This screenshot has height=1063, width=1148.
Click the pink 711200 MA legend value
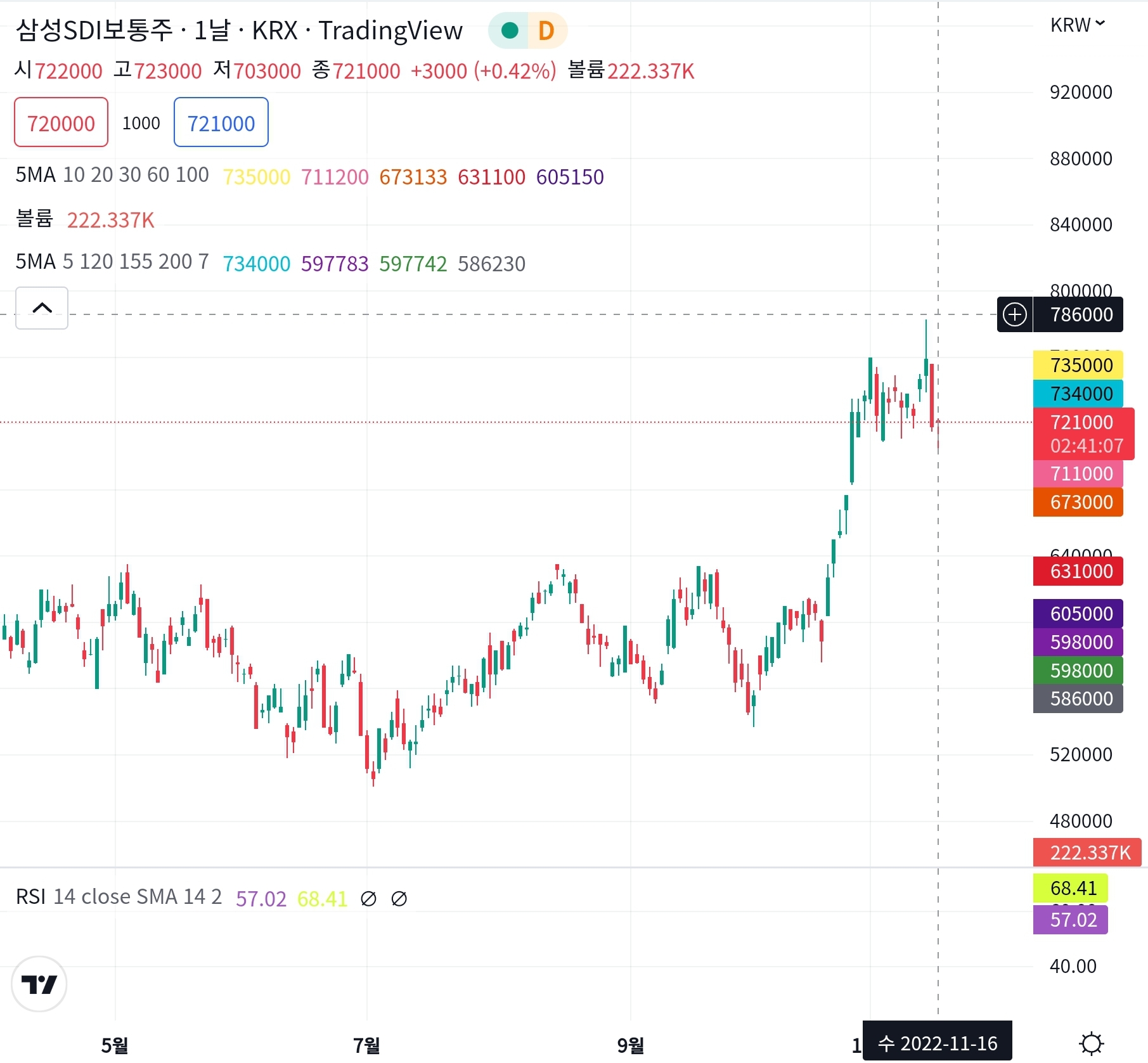(335, 177)
